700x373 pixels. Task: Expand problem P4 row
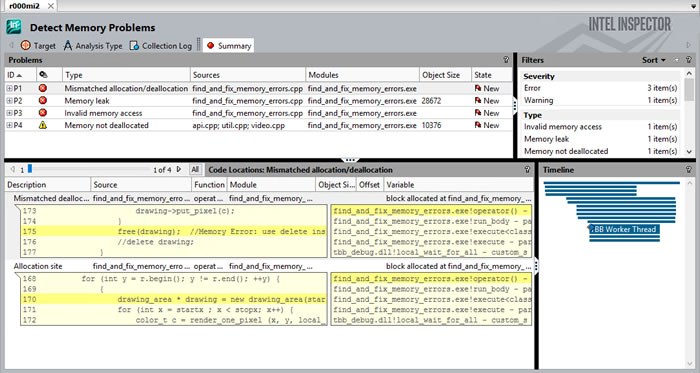pyautogui.click(x=9, y=125)
